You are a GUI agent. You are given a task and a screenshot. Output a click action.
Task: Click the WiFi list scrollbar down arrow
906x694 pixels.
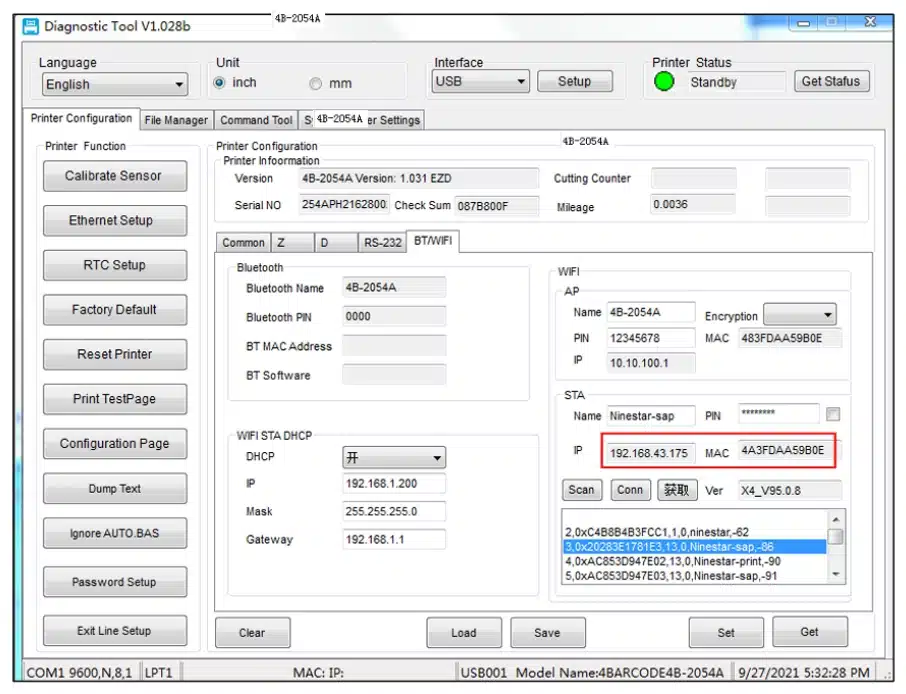coord(836,574)
